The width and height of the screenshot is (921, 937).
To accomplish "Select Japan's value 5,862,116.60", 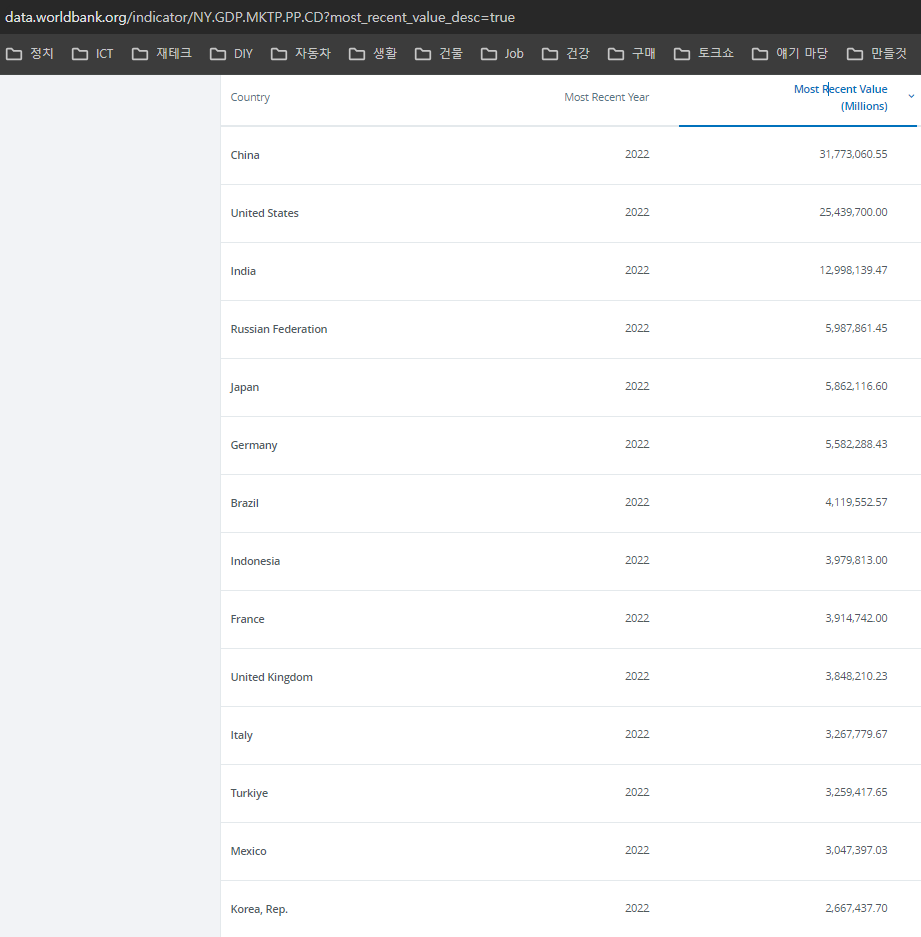I will pos(856,386).
